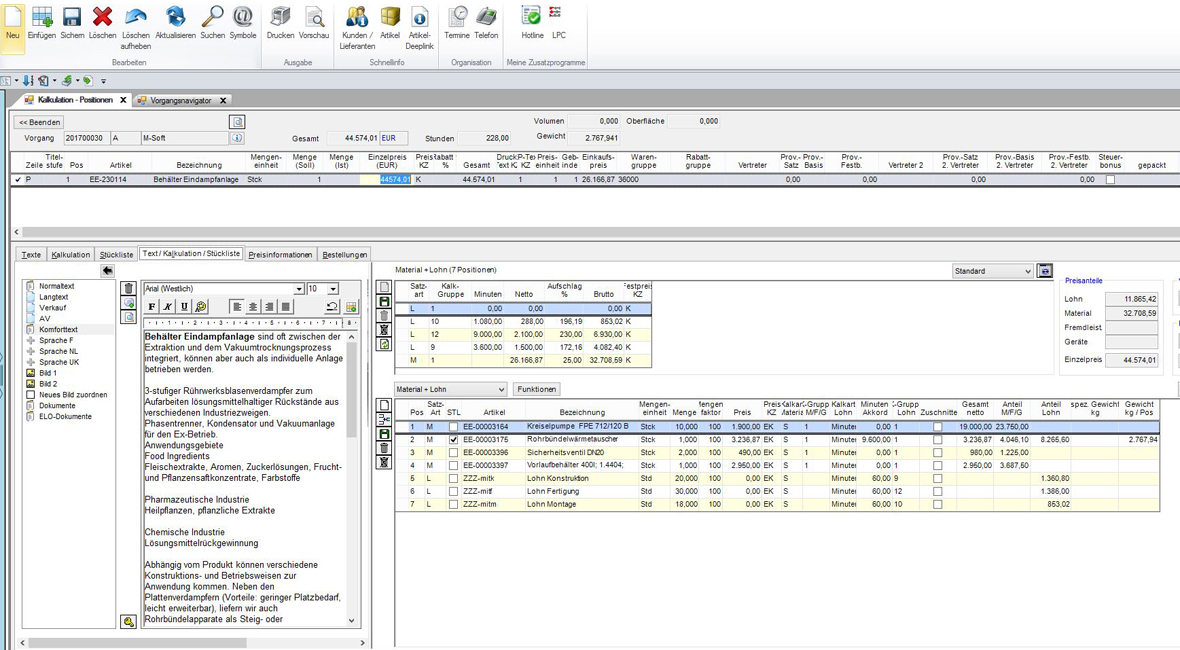Click the << Beenden button

[40, 122]
